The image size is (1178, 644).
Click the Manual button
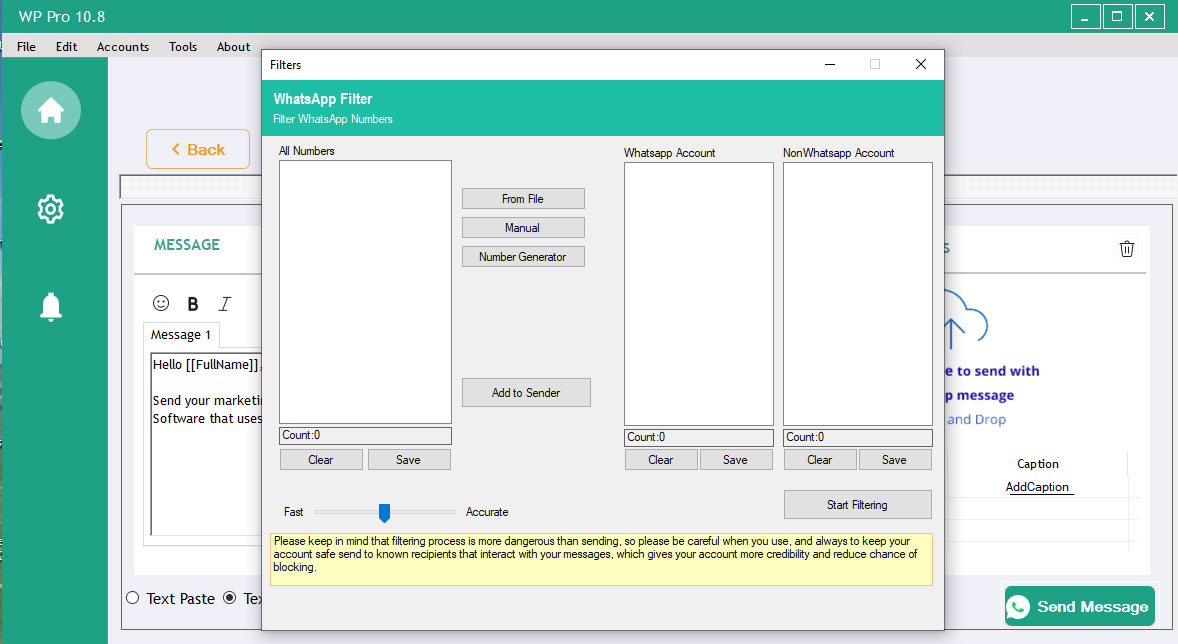click(x=523, y=228)
